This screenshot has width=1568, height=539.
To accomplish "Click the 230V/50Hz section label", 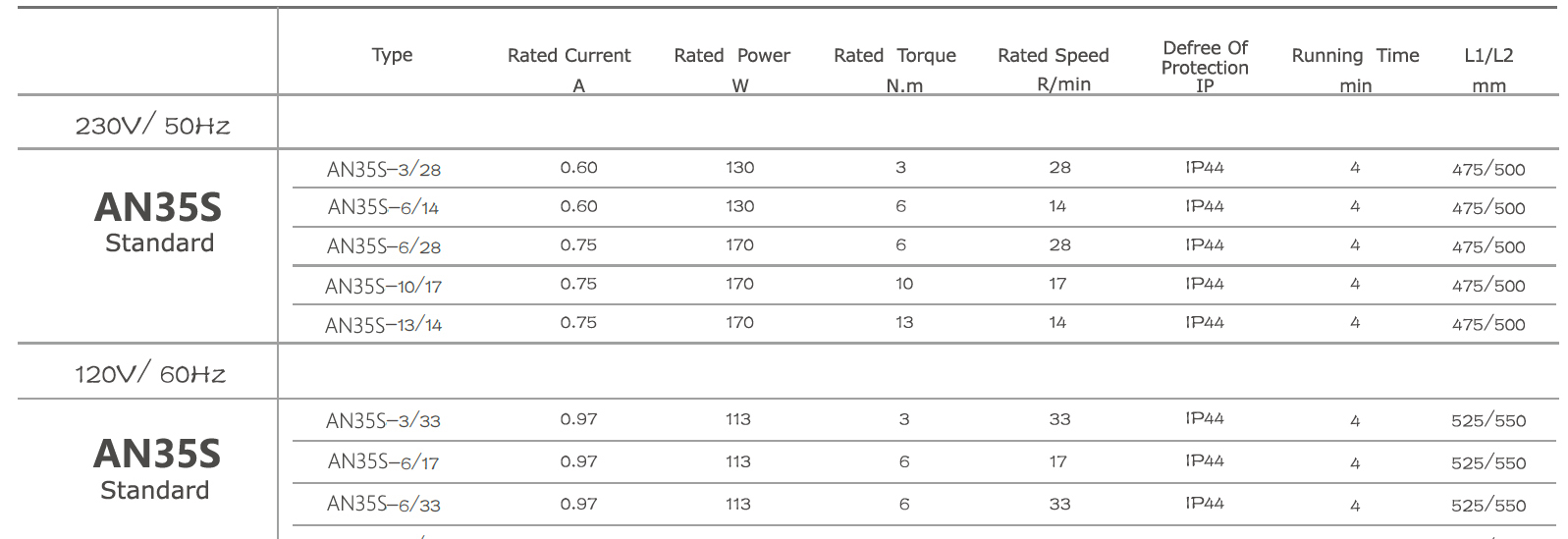I will coord(152,125).
